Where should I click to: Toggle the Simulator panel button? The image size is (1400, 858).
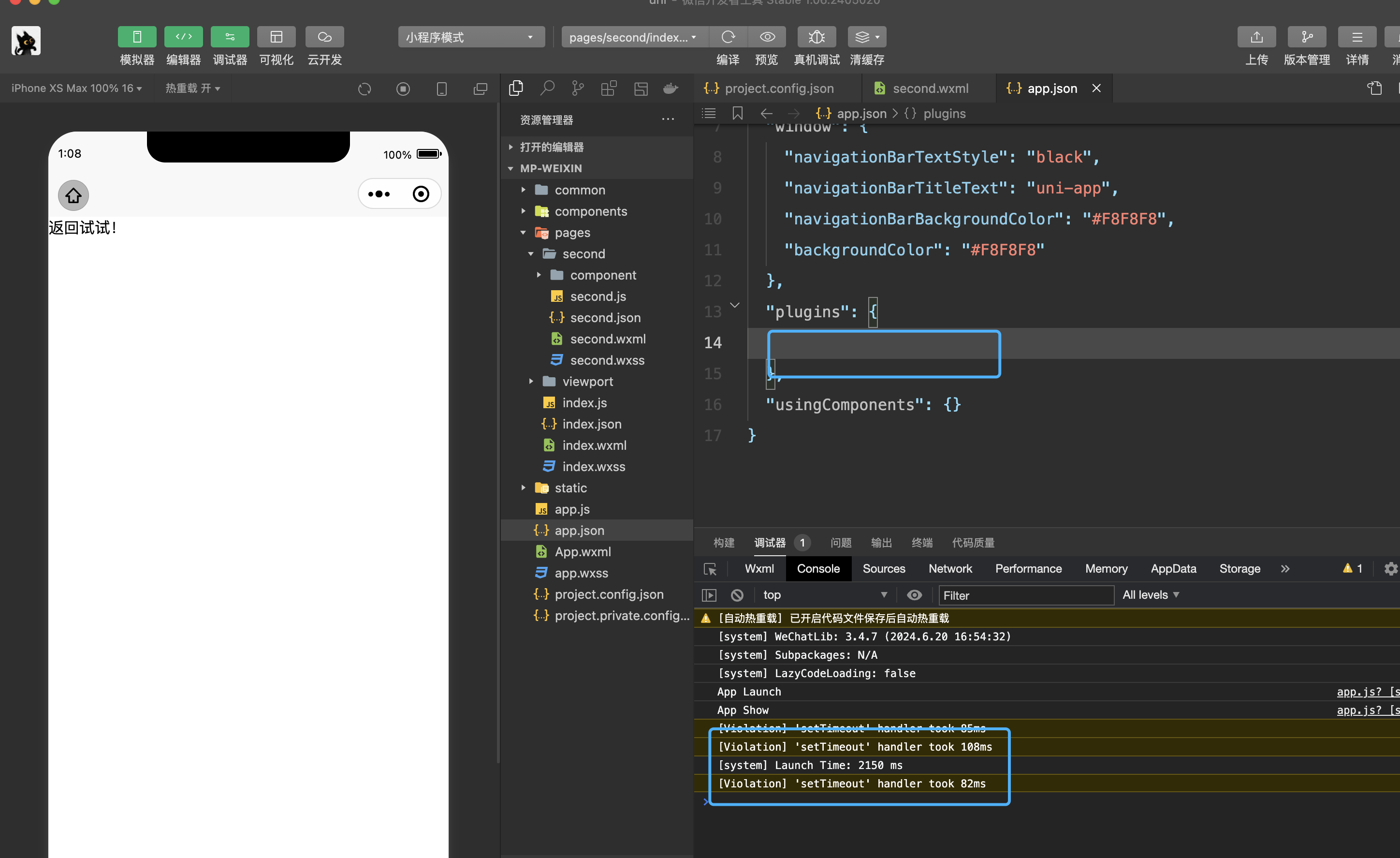pos(137,37)
